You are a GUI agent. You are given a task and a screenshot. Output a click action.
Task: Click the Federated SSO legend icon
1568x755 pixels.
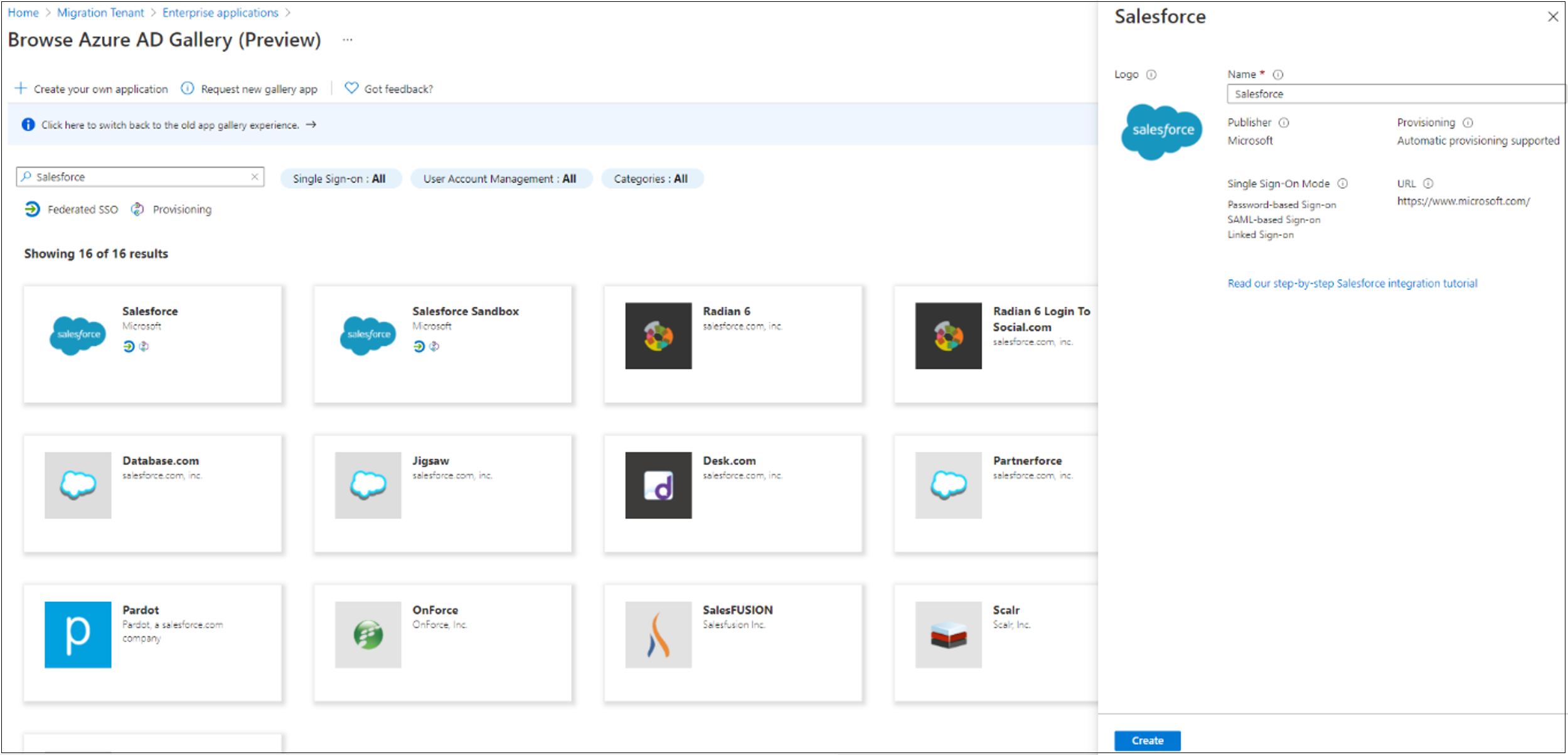click(32, 209)
